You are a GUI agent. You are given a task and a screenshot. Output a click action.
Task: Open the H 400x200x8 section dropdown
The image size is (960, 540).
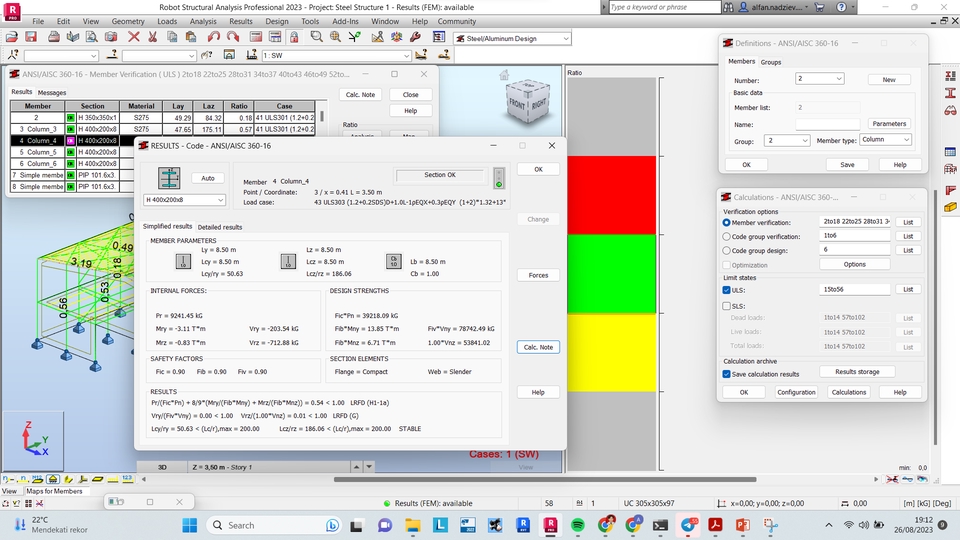tap(220, 200)
